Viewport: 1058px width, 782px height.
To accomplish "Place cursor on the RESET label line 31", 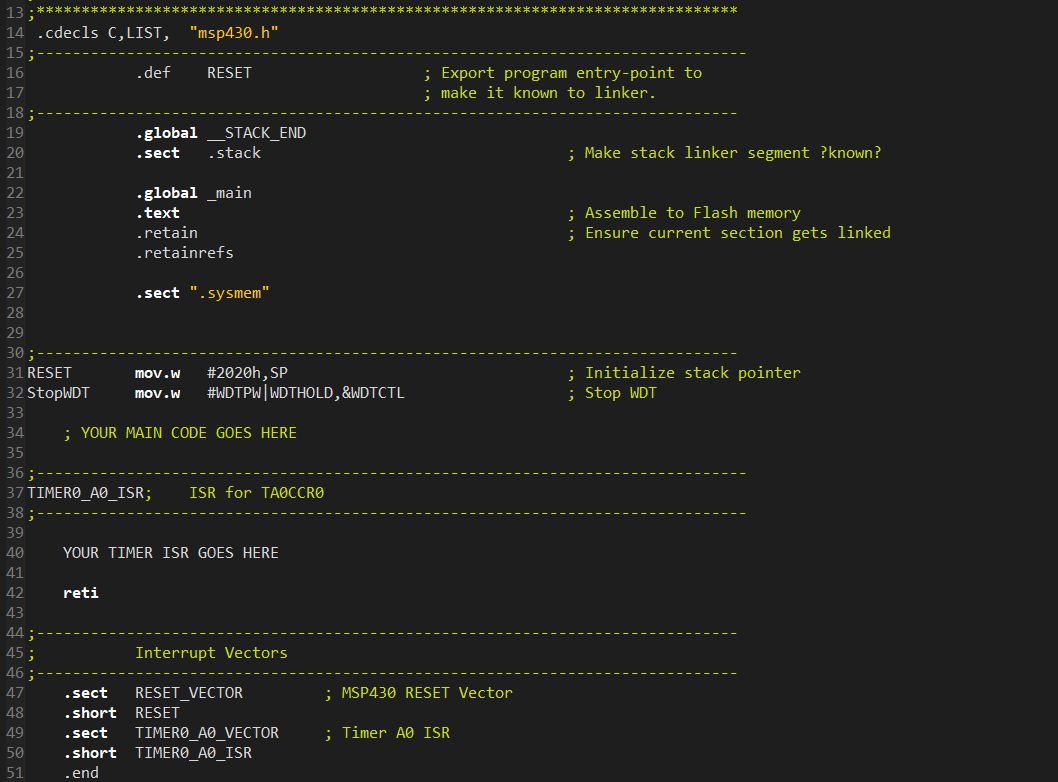I will click(48, 372).
